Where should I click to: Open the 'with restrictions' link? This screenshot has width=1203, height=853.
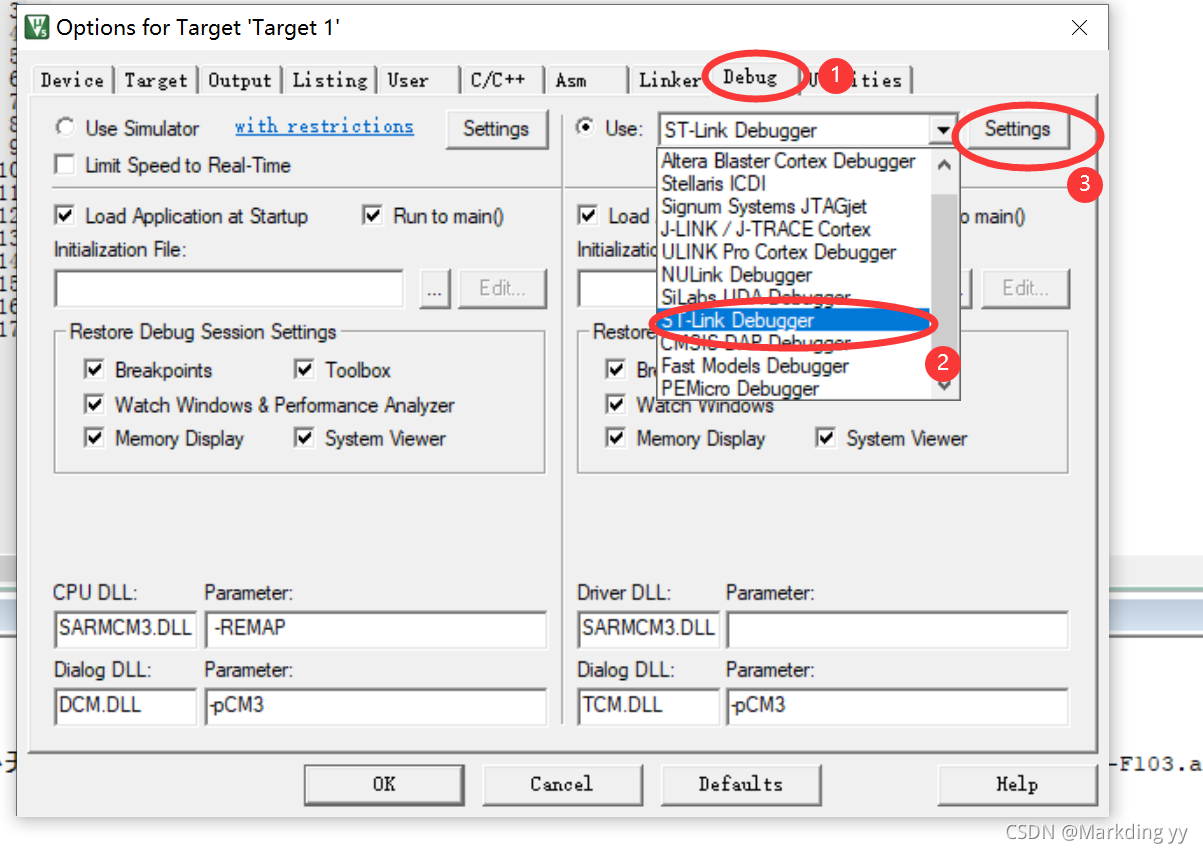[x=324, y=126]
